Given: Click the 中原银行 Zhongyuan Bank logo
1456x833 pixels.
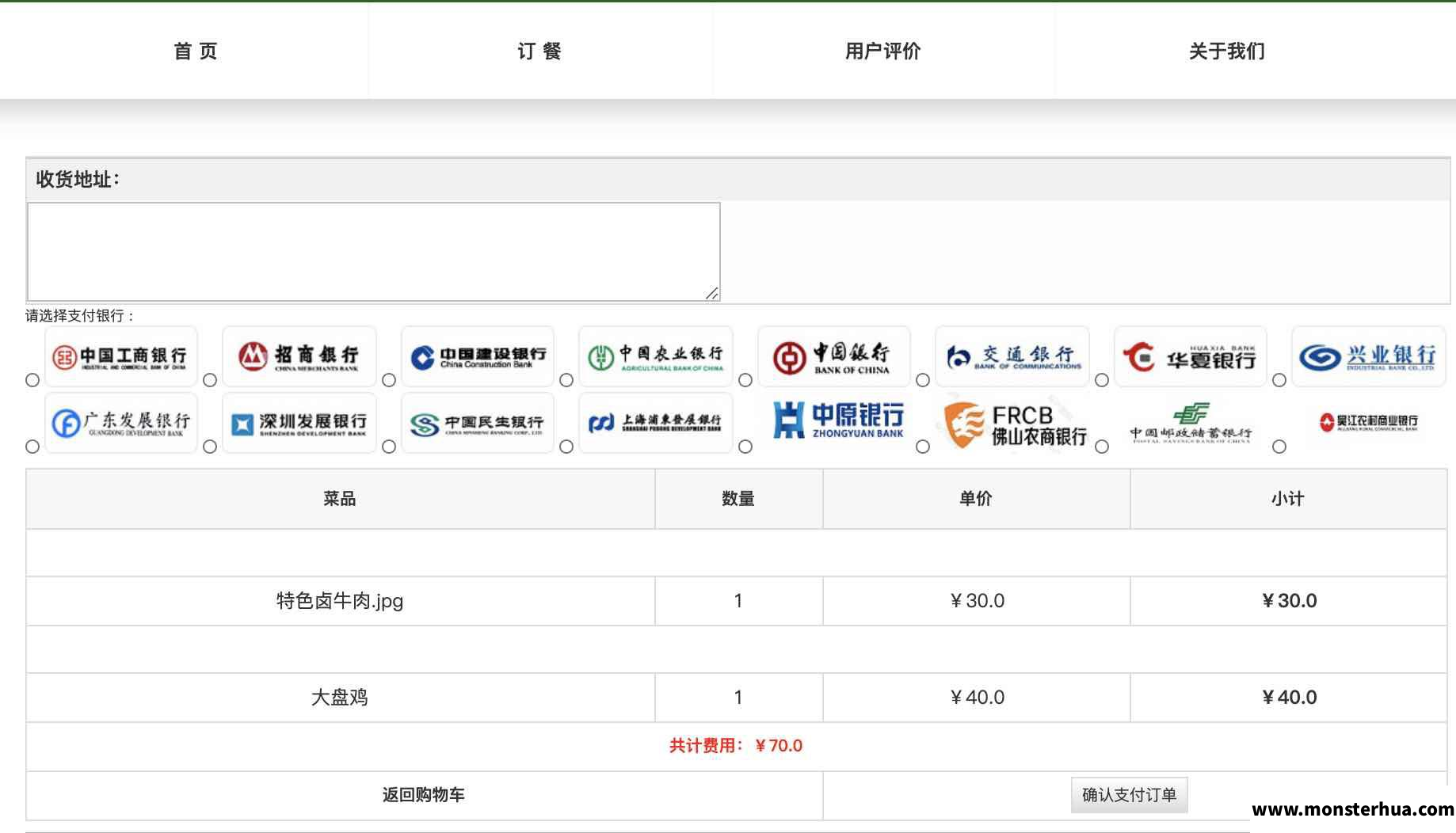Looking at the screenshot, I should click(x=838, y=420).
